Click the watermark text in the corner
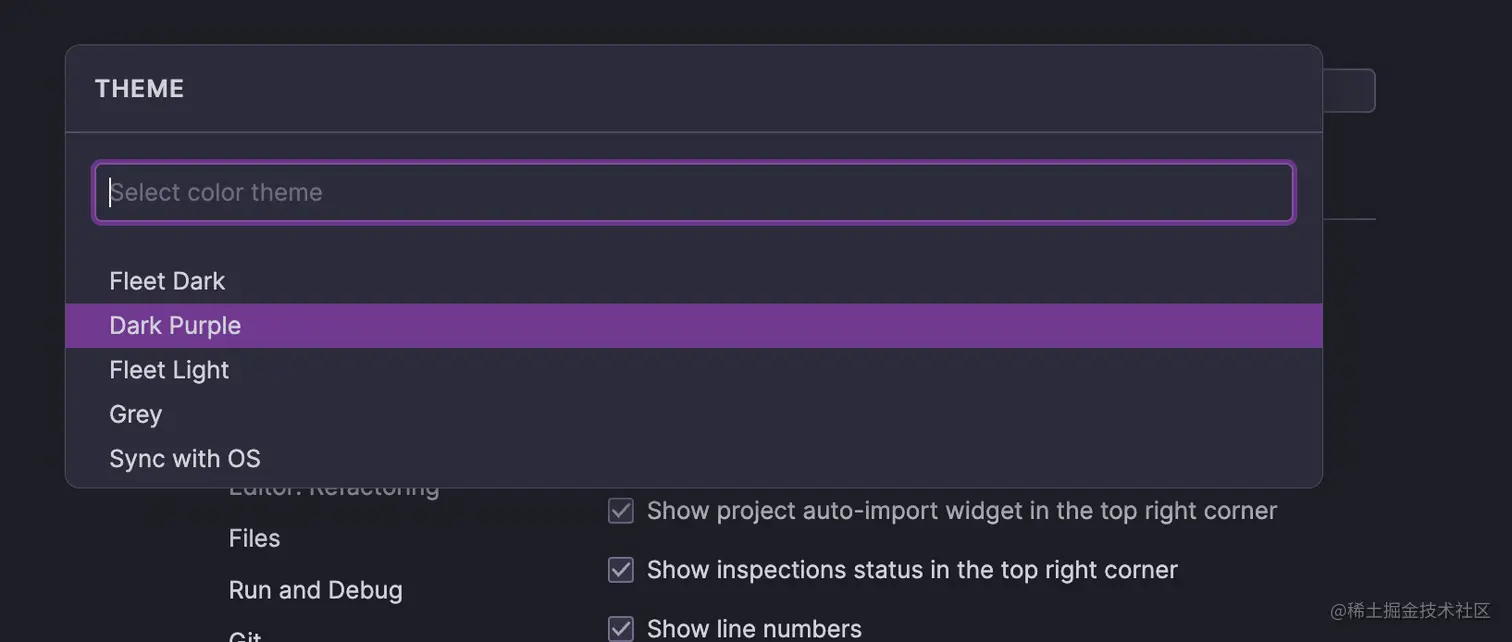The width and height of the screenshot is (1512, 642). pos(1410,610)
